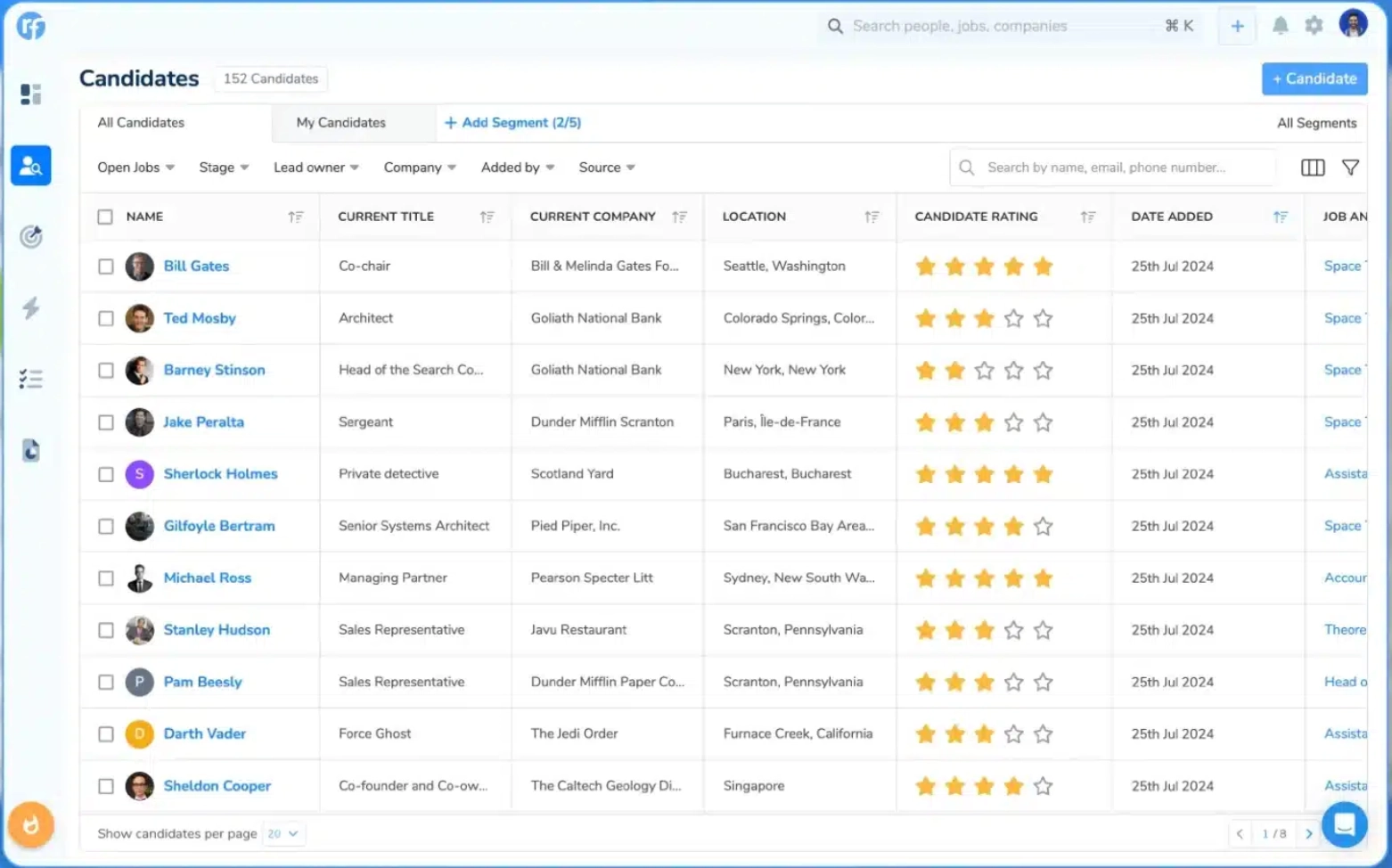Click the orange flame button at bottom left

click(x=30, y=825)
